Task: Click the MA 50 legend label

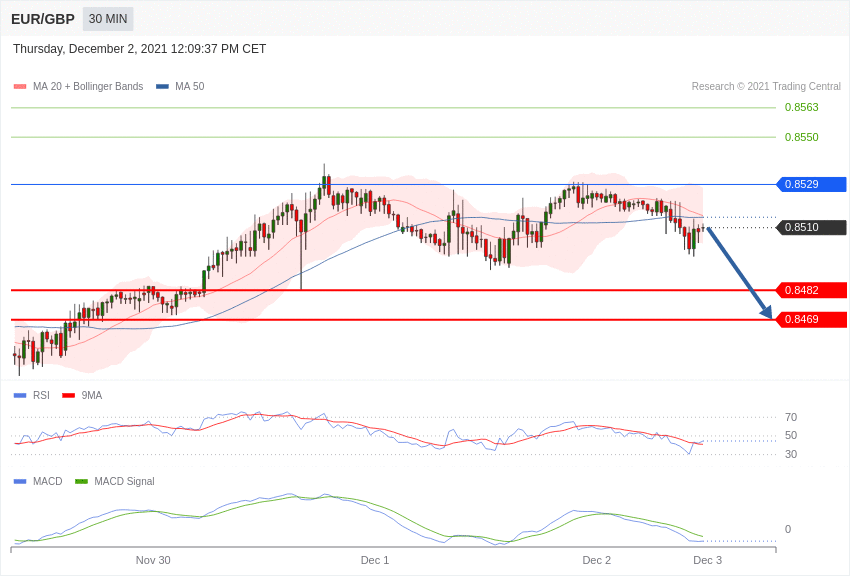Action: 189,87
